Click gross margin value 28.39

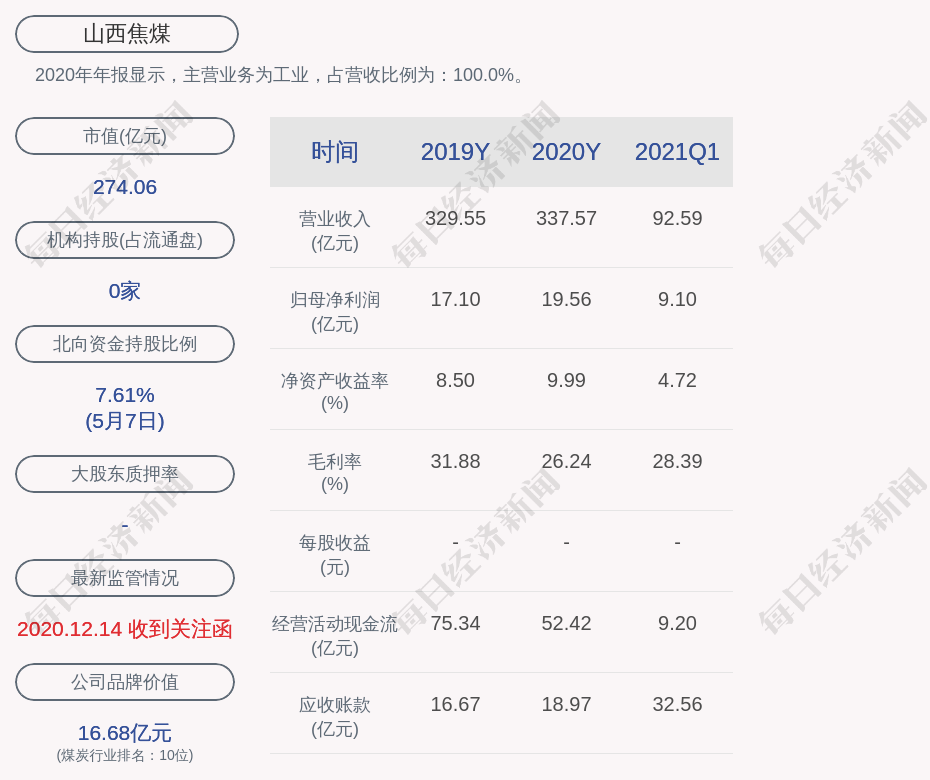[677, 461]
